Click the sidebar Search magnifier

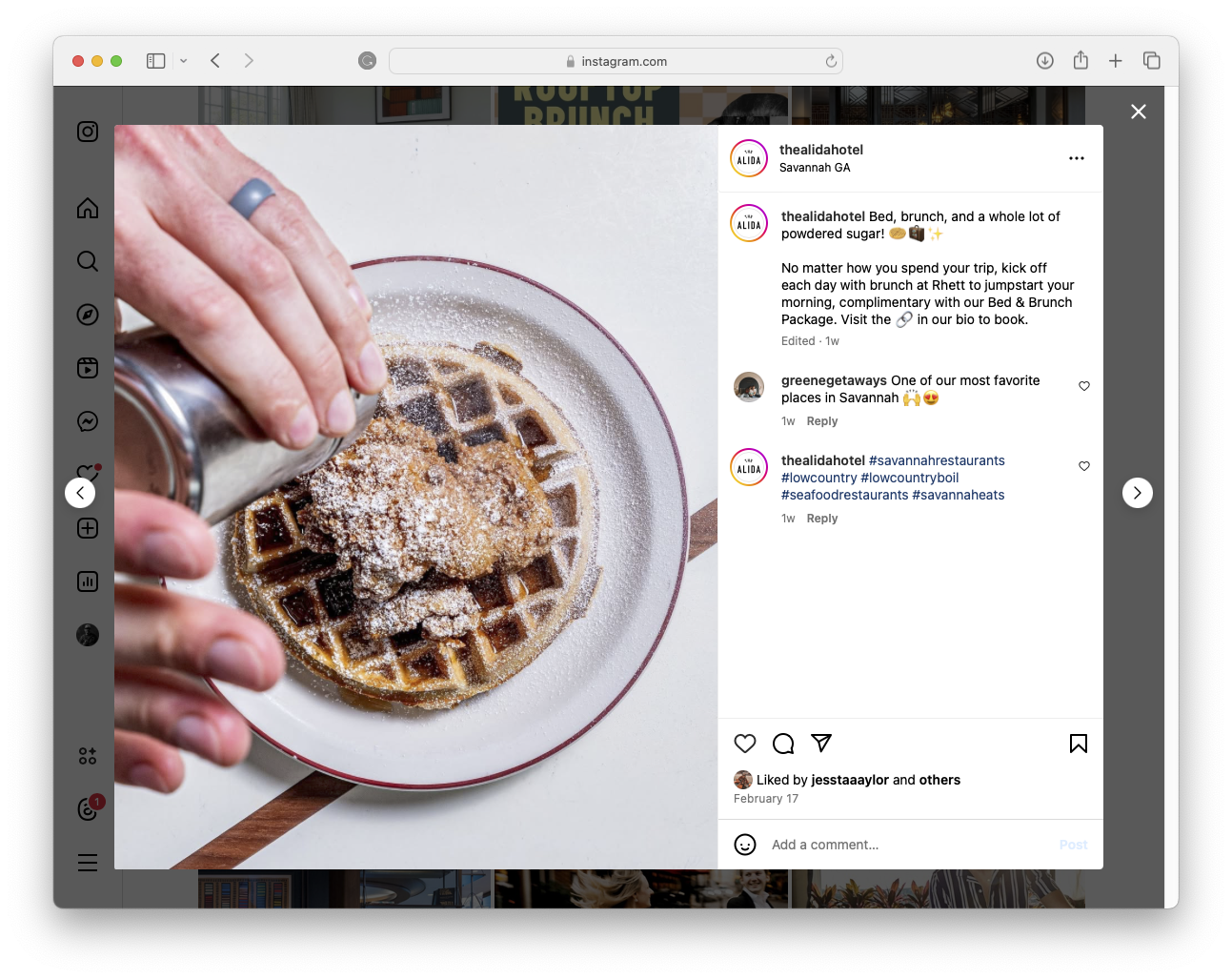click(x=88, y=261)
